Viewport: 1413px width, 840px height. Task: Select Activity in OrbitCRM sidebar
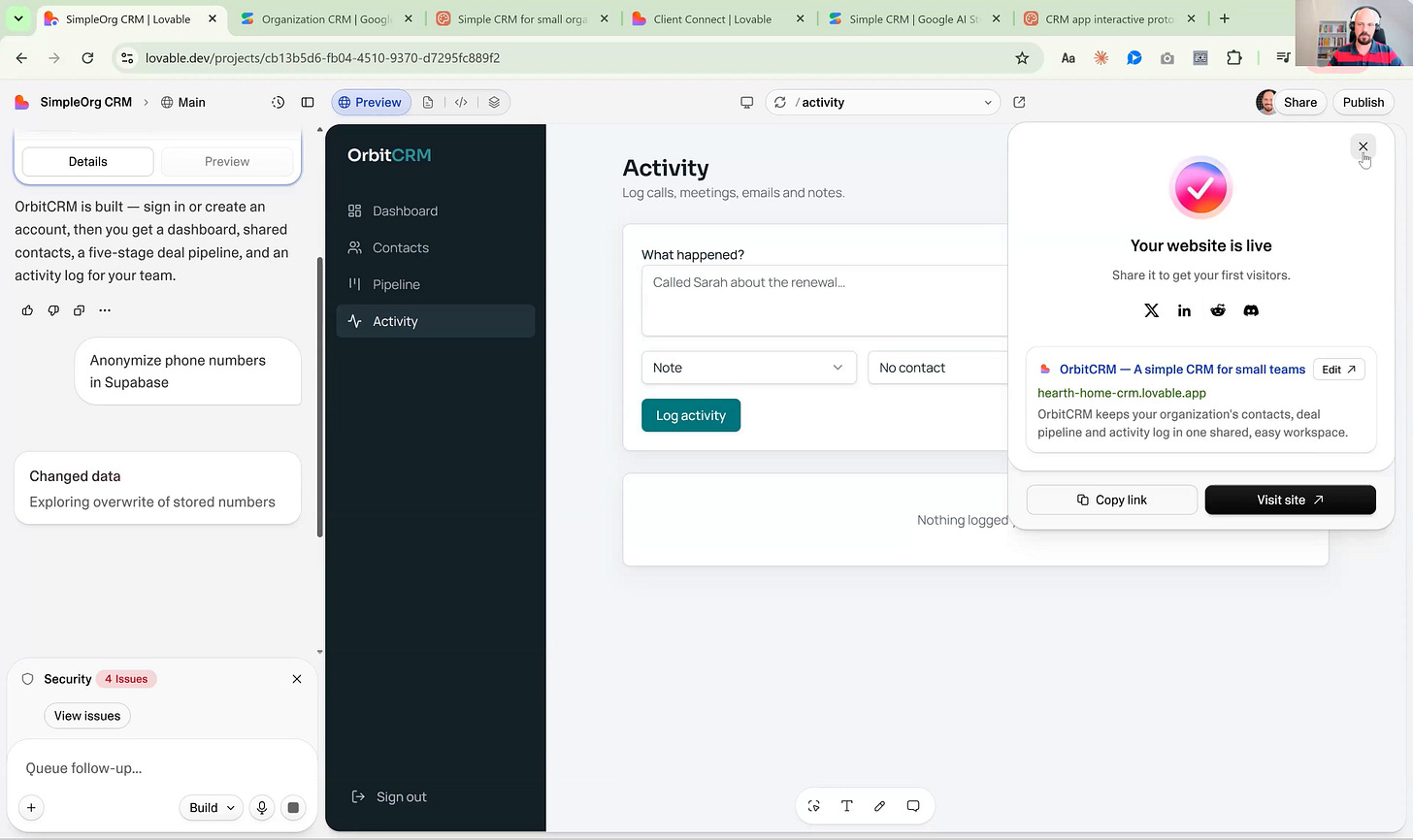(435, 321)
